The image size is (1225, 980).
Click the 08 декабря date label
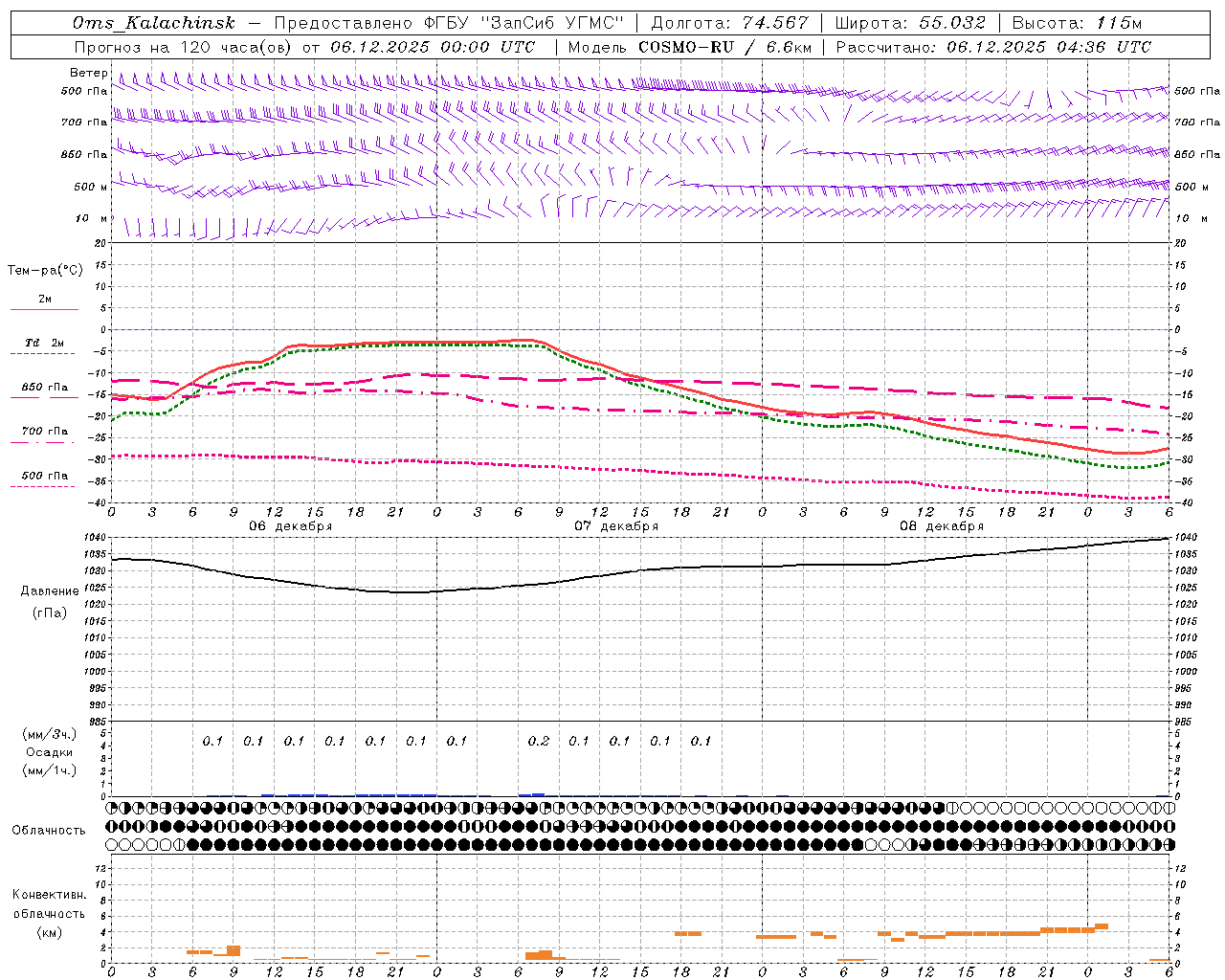coord(942,526)
